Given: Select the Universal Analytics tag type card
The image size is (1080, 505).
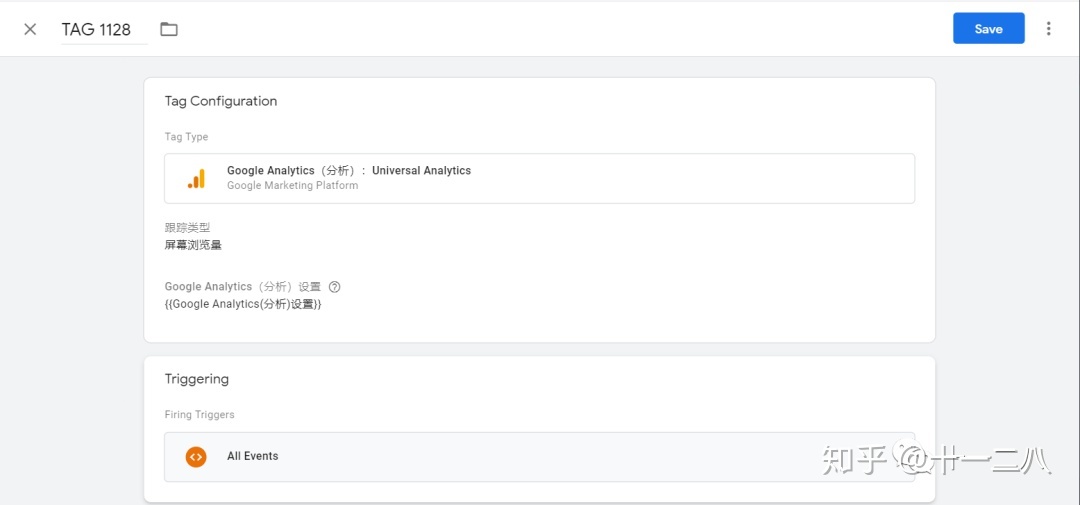Looking at the screenshot, I should point(539,178).
